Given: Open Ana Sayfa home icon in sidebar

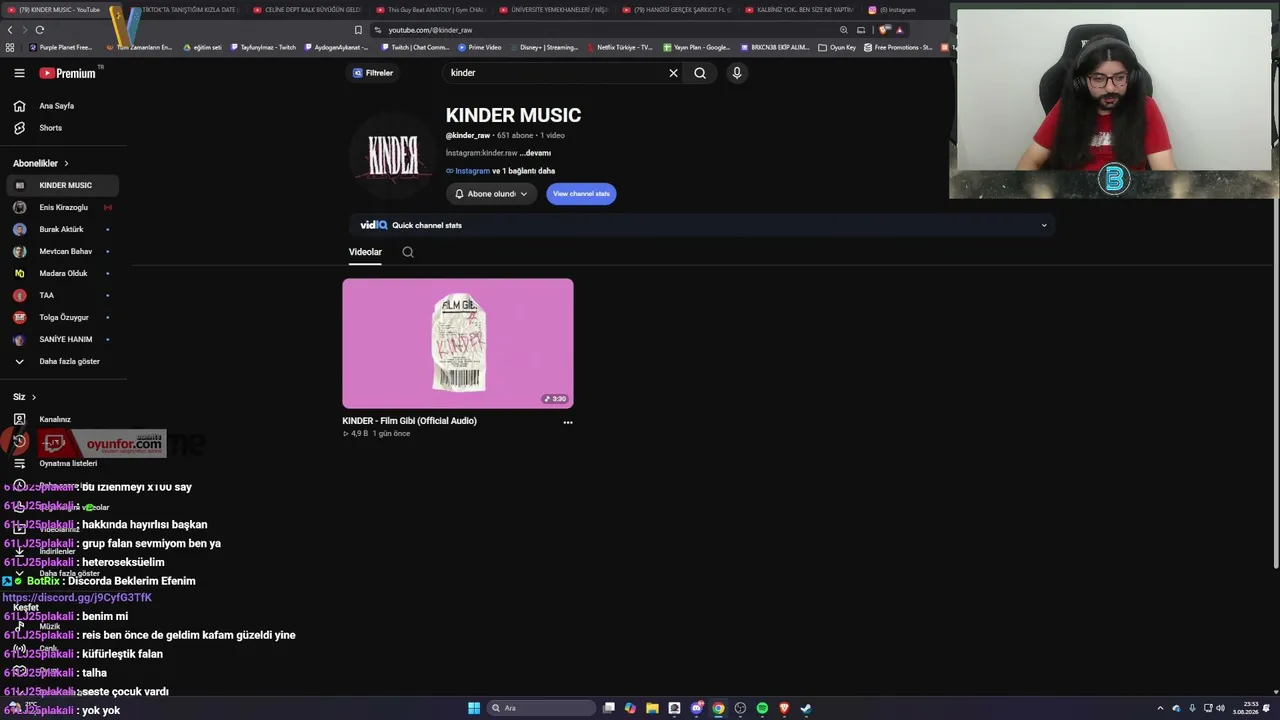Looking at the screenshot, I should tap(19, 106).
